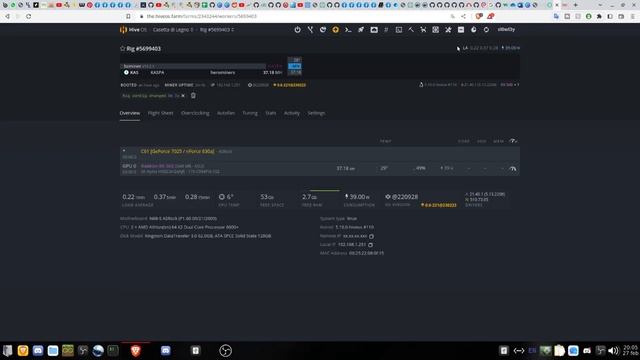
Task: Copy the Local IP 192.168.1.251
Action: 370,245
